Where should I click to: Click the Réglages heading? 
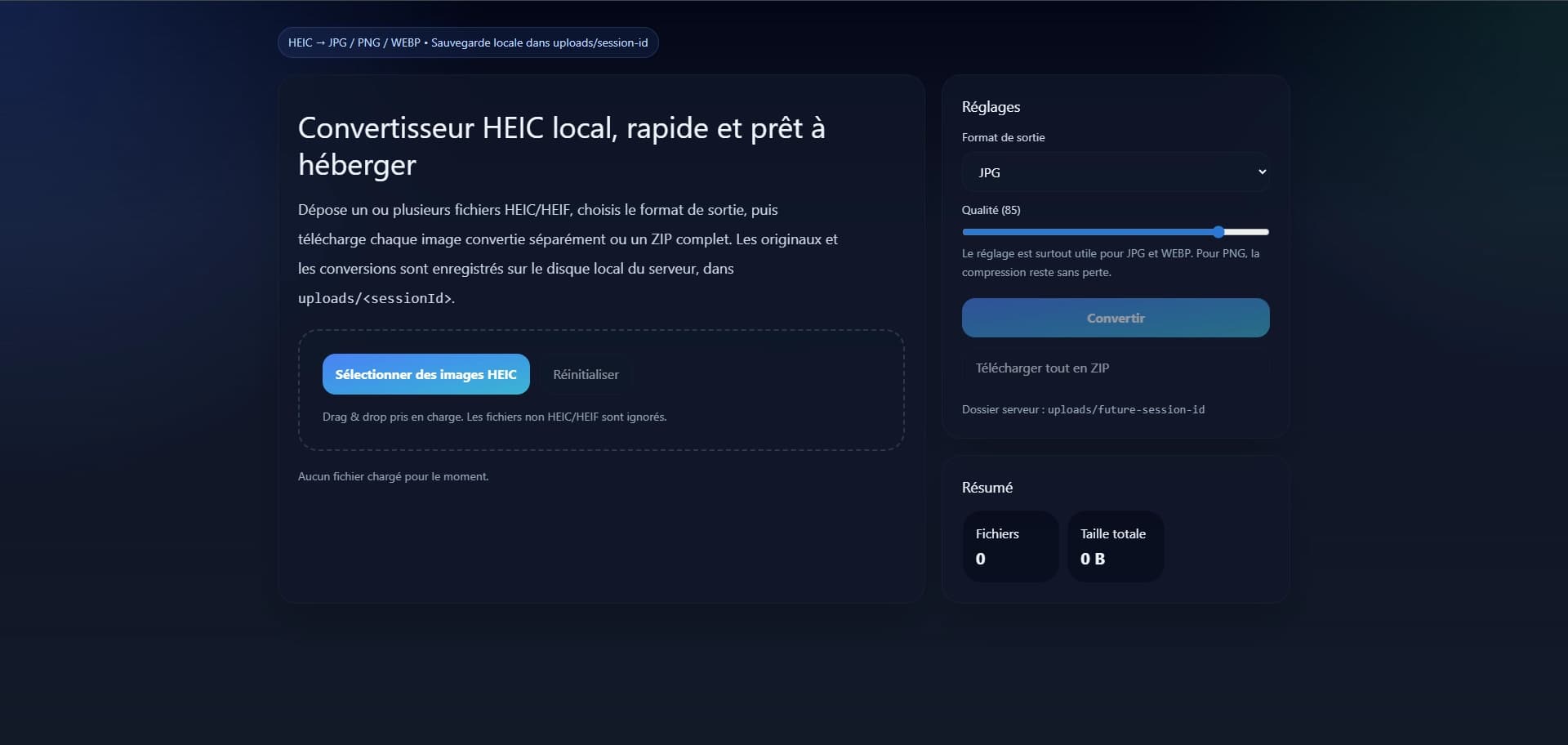point(991,107)
